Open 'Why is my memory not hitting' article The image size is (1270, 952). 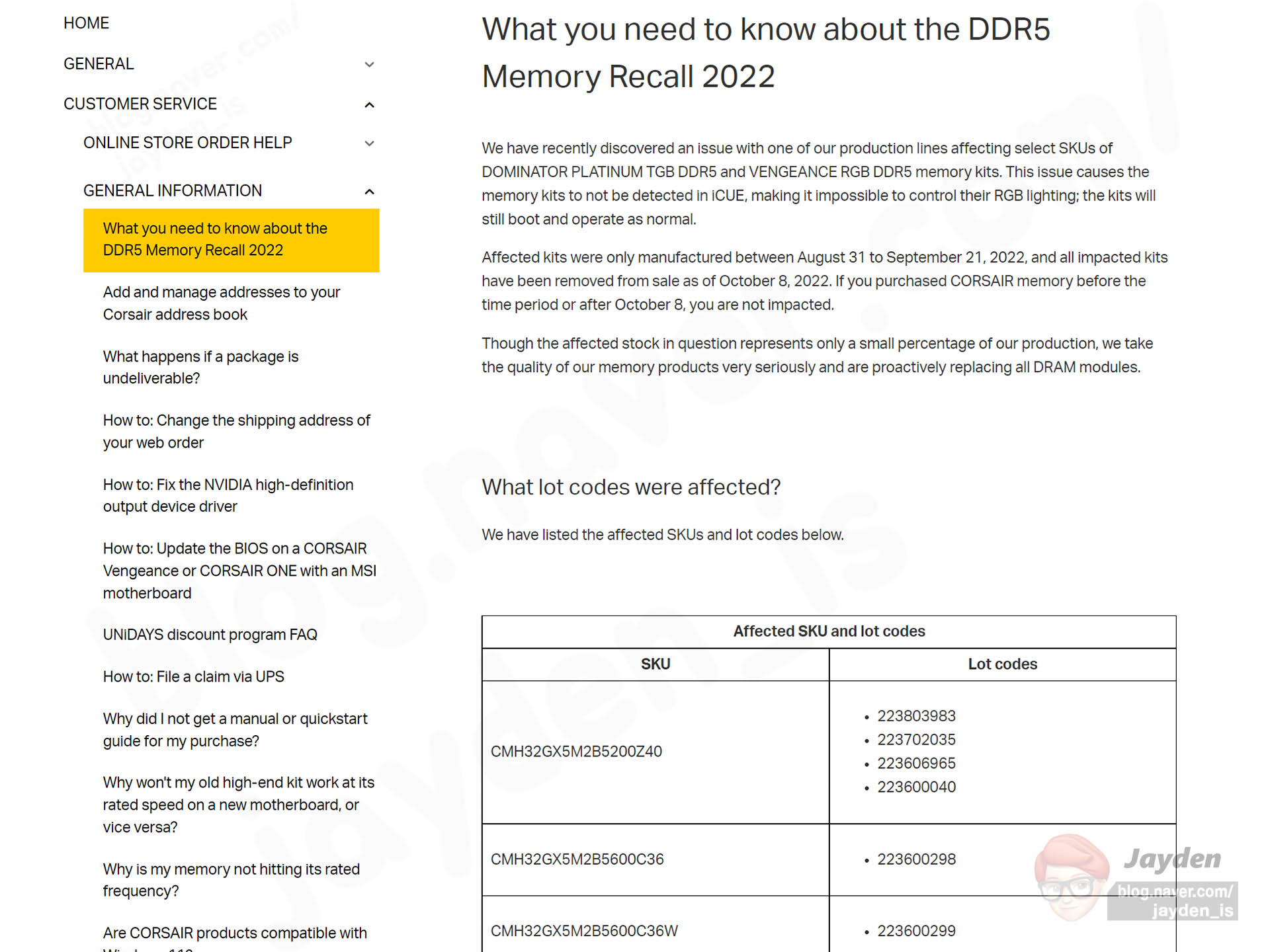[x=232, y=880]
